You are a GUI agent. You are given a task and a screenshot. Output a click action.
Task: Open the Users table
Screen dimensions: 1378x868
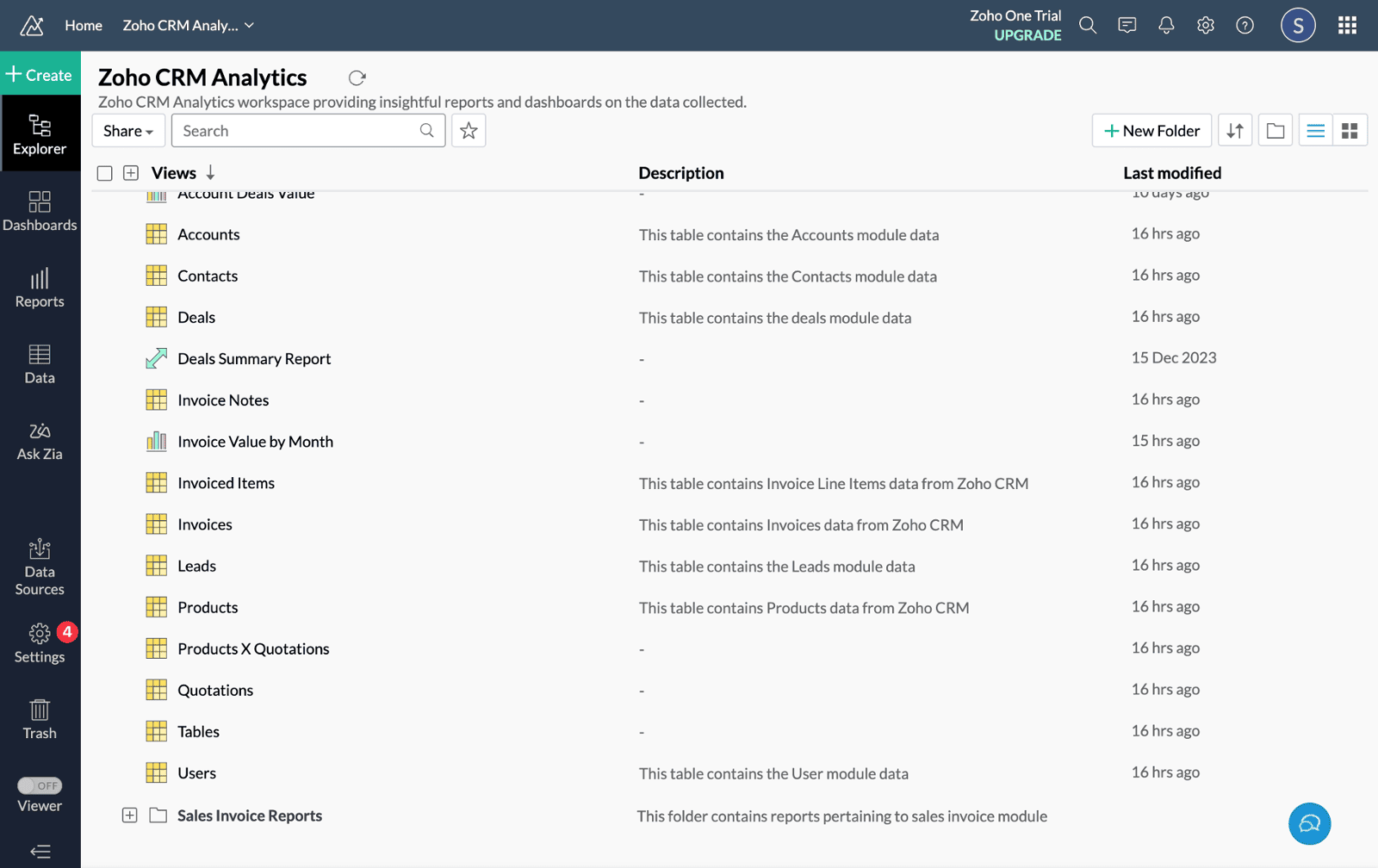point(196,772)
